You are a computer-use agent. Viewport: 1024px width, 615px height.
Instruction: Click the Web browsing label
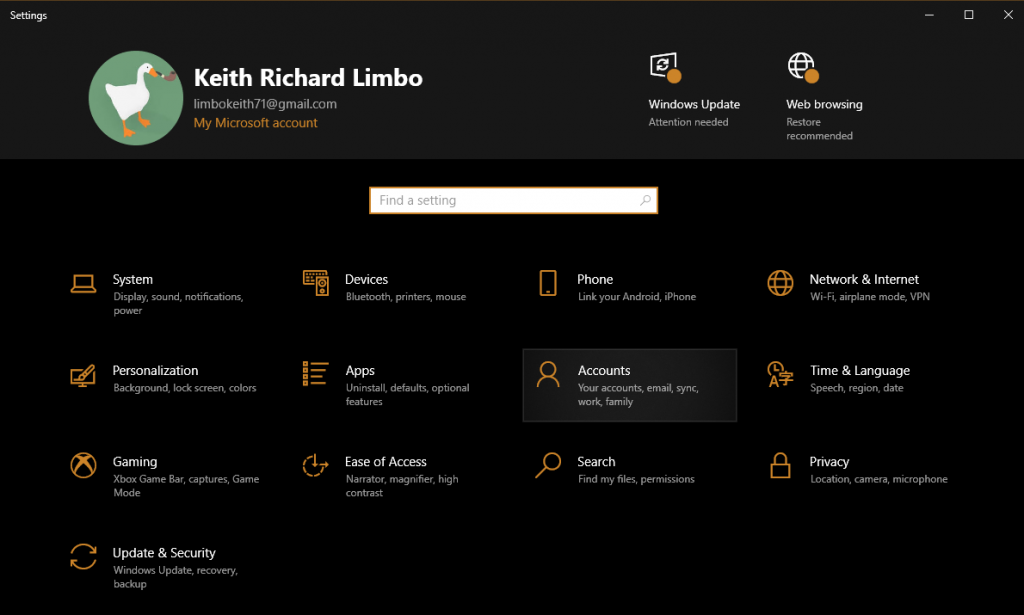pos(824,104)
